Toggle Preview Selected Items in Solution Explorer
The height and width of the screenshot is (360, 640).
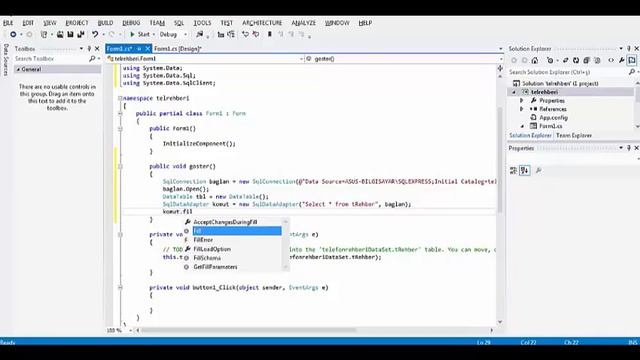tap(632, 61)
